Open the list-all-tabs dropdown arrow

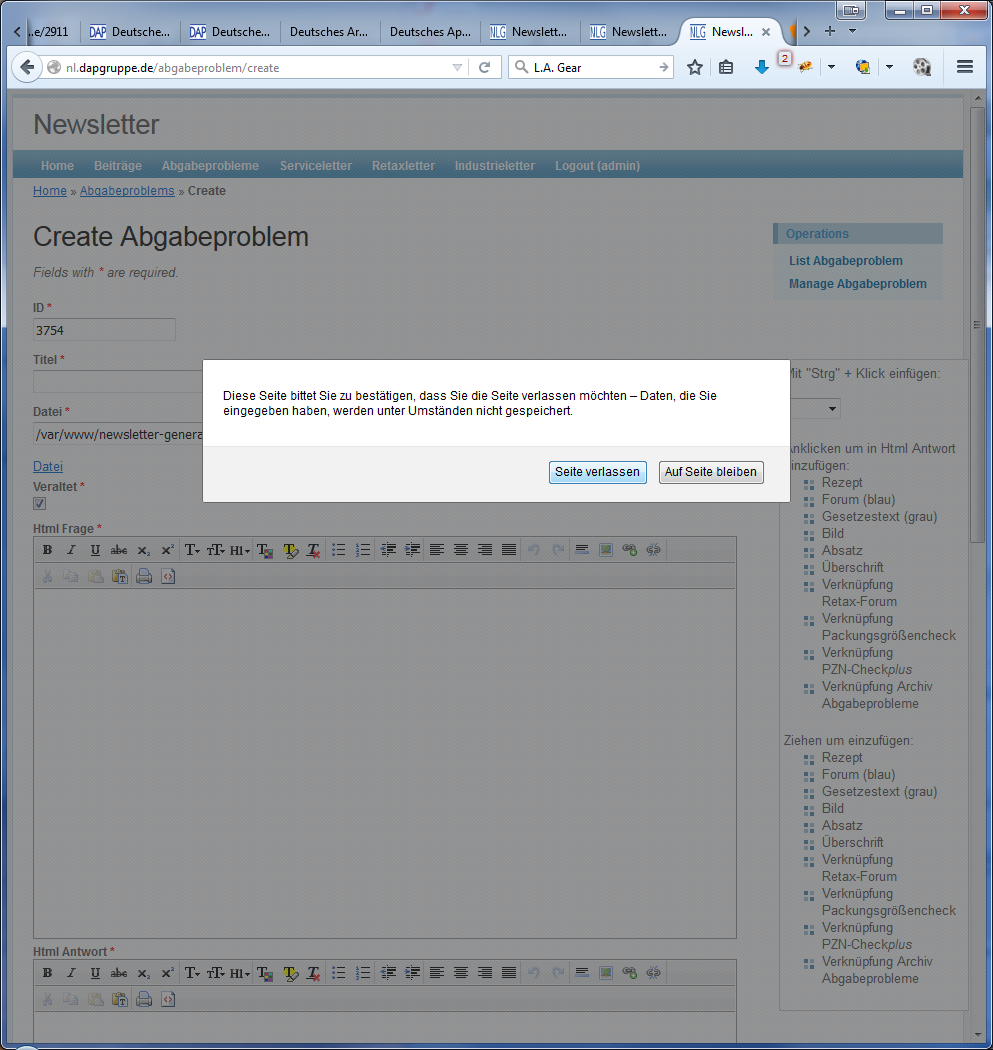tap(852, 31)
